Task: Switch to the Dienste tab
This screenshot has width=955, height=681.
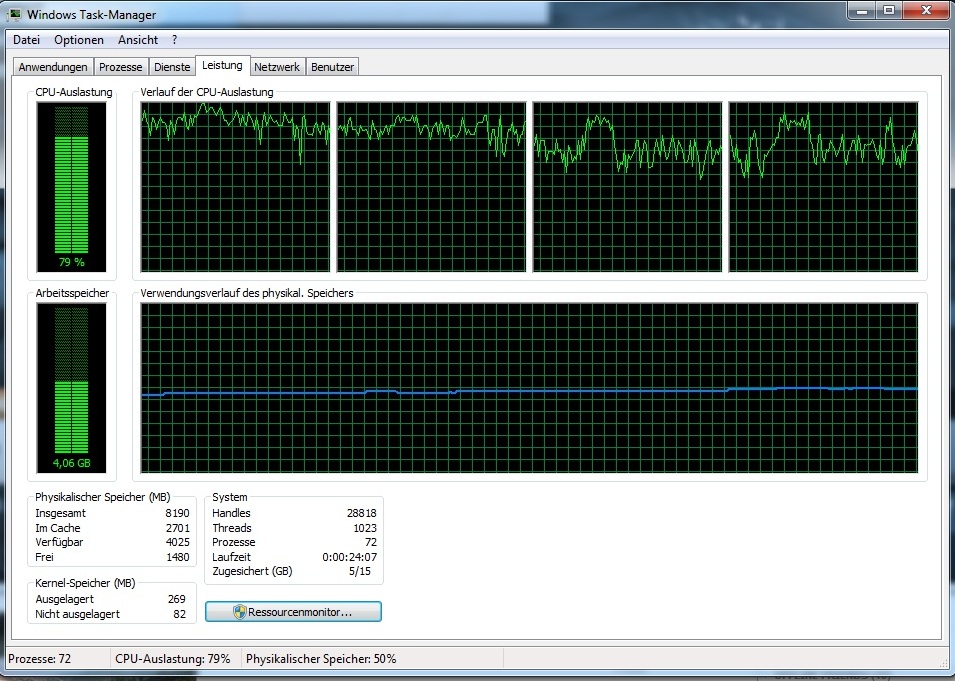Action: 172,67
